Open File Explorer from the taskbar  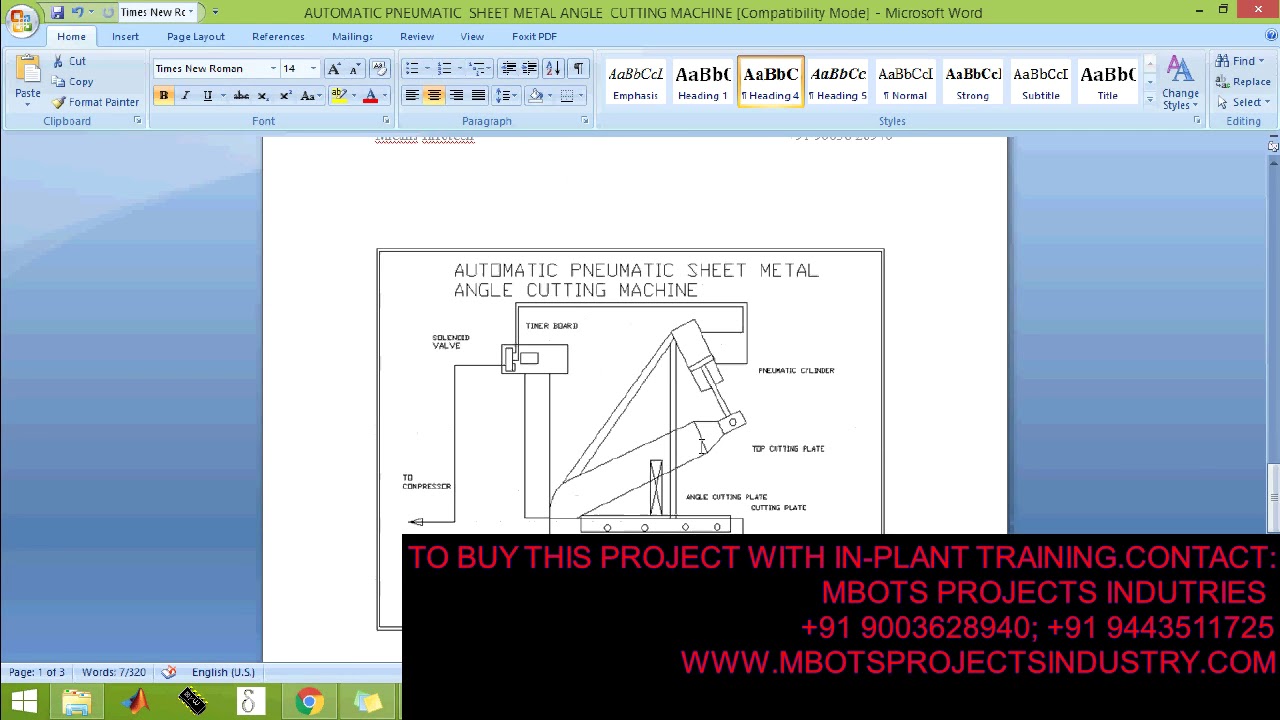click(77, 702)
